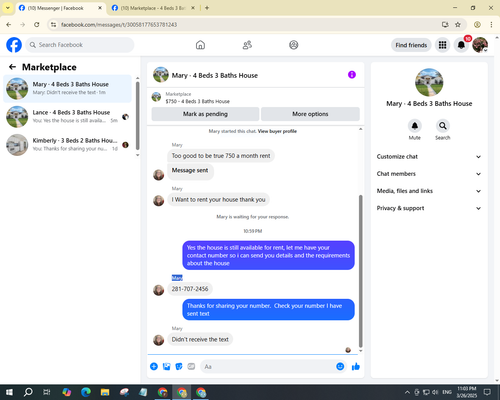
Task: Open the account profile picture menu
Action: pos(480,45)
